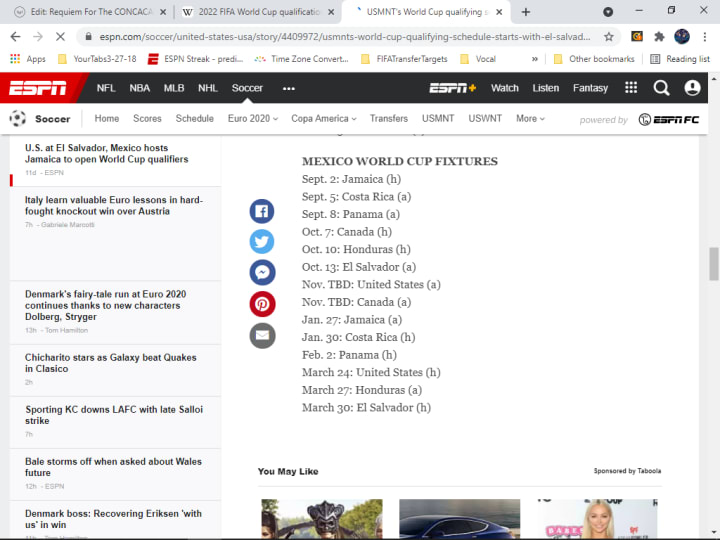Screen dimensions: 720x540
Task: Open the warrior costume sponsored thumbnail
Action: point(322,518)
